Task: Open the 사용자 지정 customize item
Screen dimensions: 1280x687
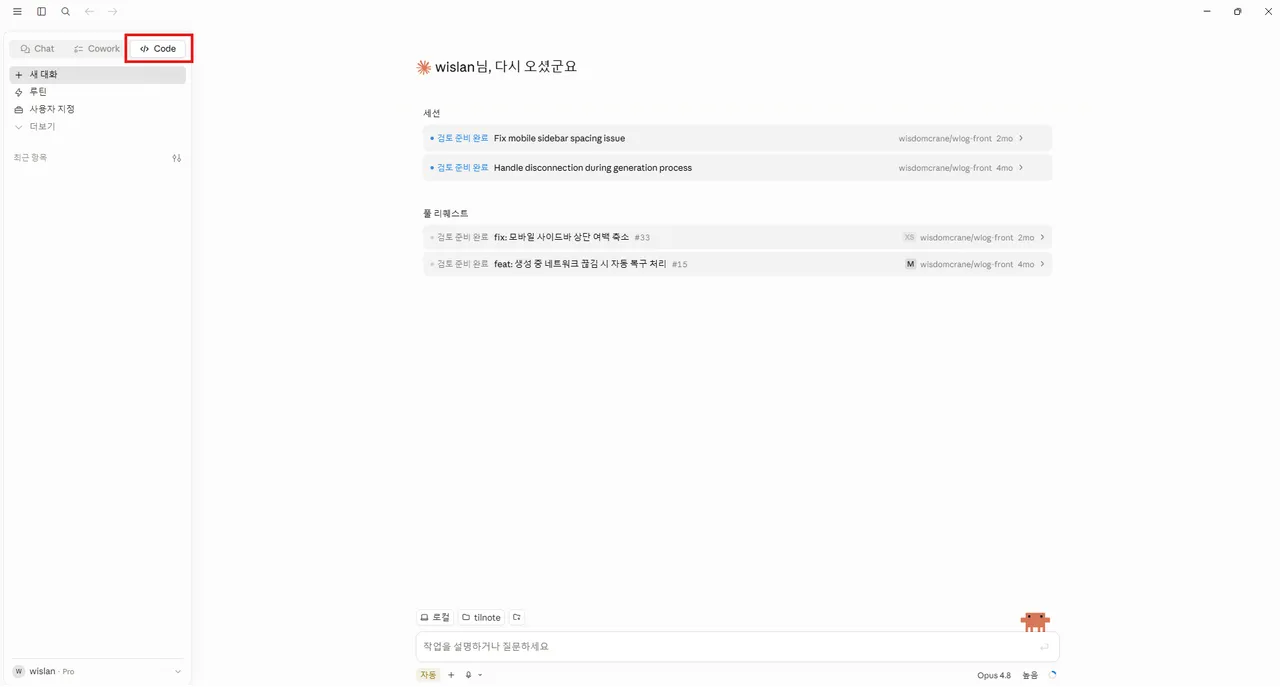Action: tap(98, 109)
